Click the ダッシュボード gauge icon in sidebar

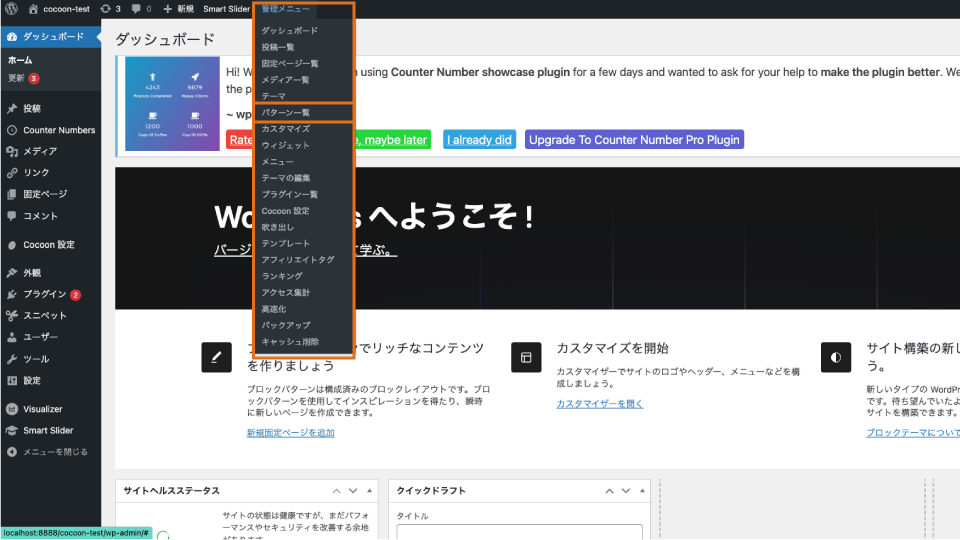point(12,37)
